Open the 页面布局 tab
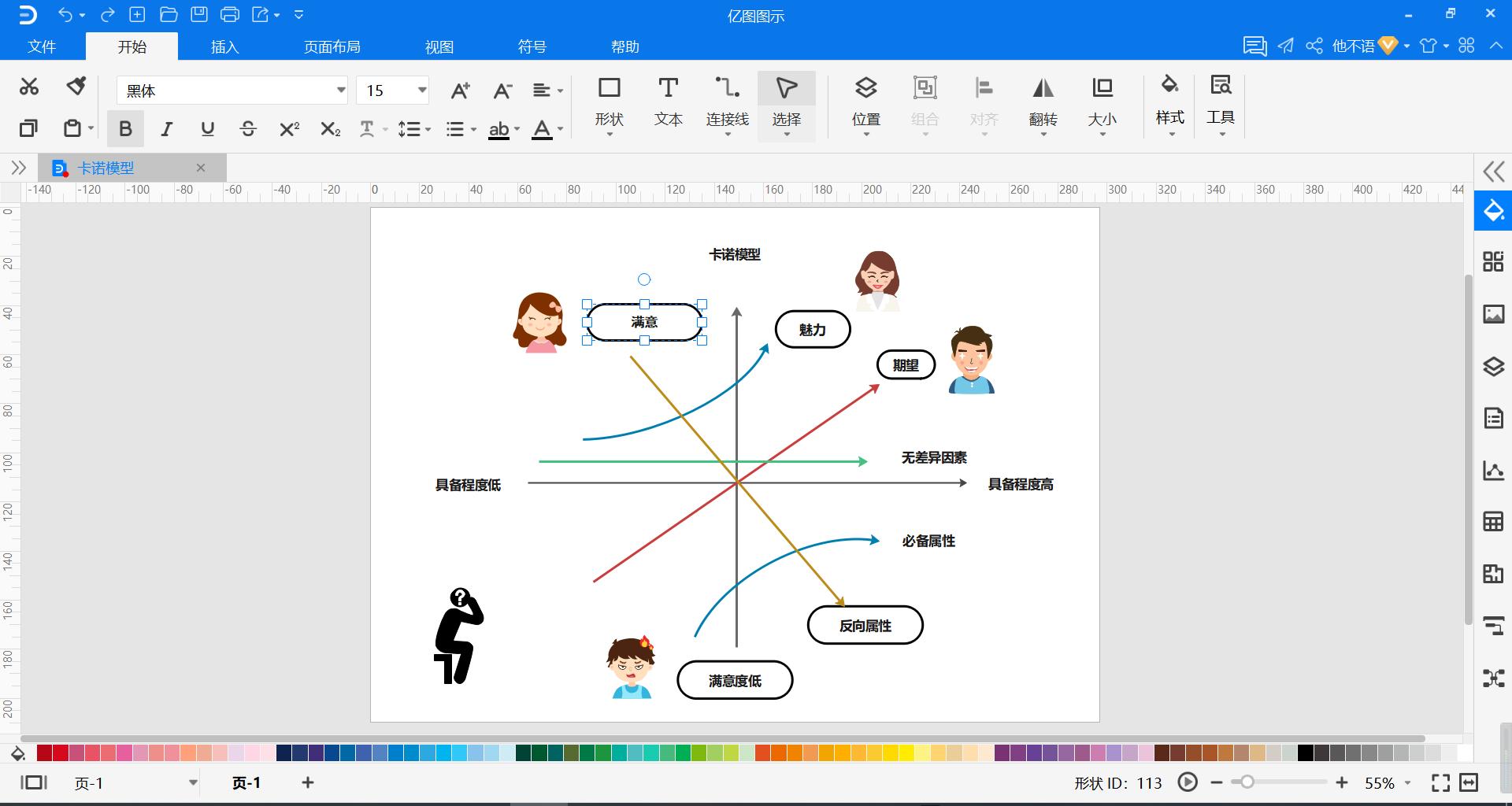The image size is (1512, 806). [332, 47]
